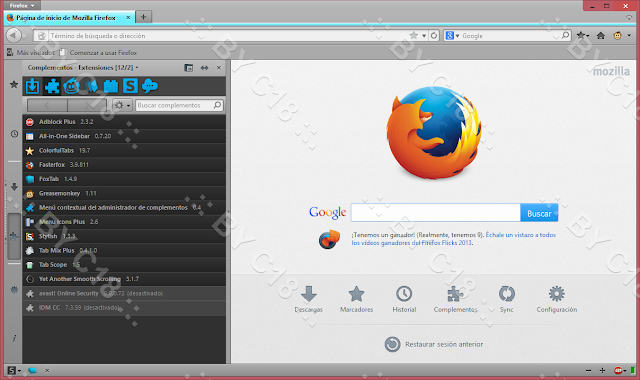Select the Tab Mix Plus extension row
640x380 pixels.
click(124, 250)
